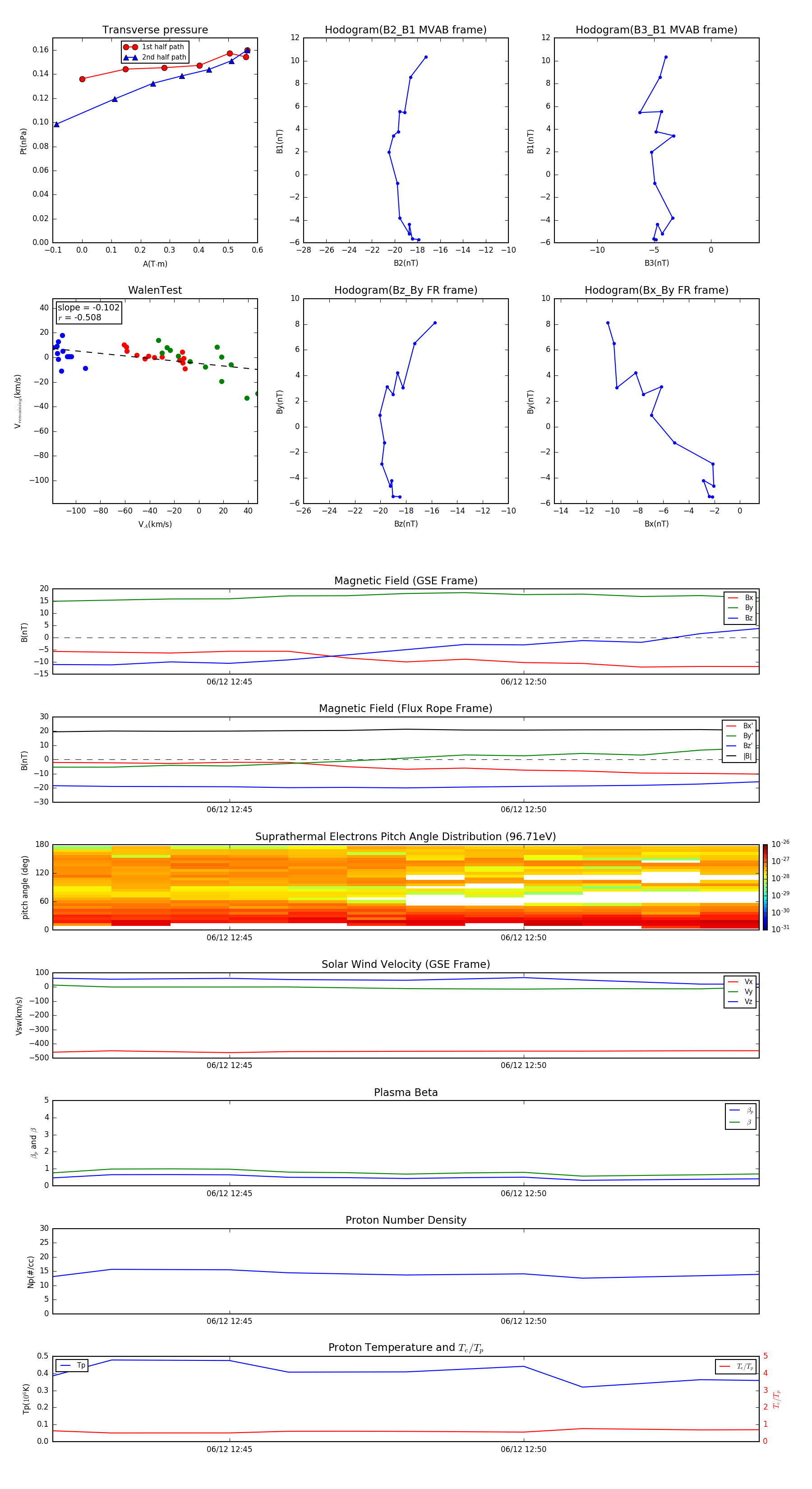
Task: Click the Np(#/cc) y-axis label
Action: pos(31,1272)
